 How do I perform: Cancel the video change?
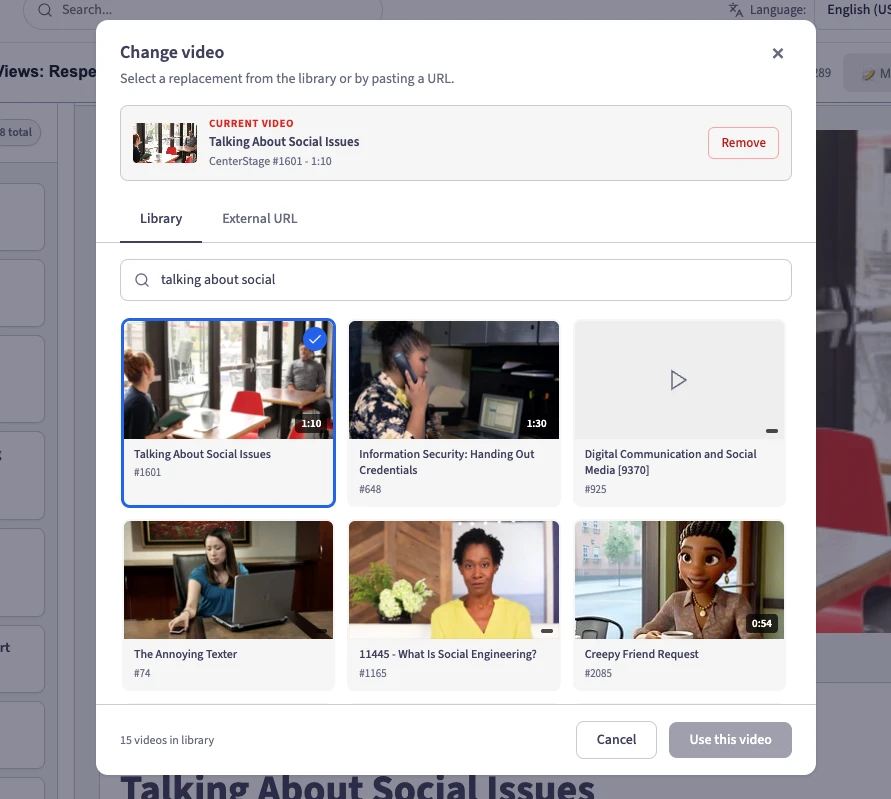click(616, 739)
